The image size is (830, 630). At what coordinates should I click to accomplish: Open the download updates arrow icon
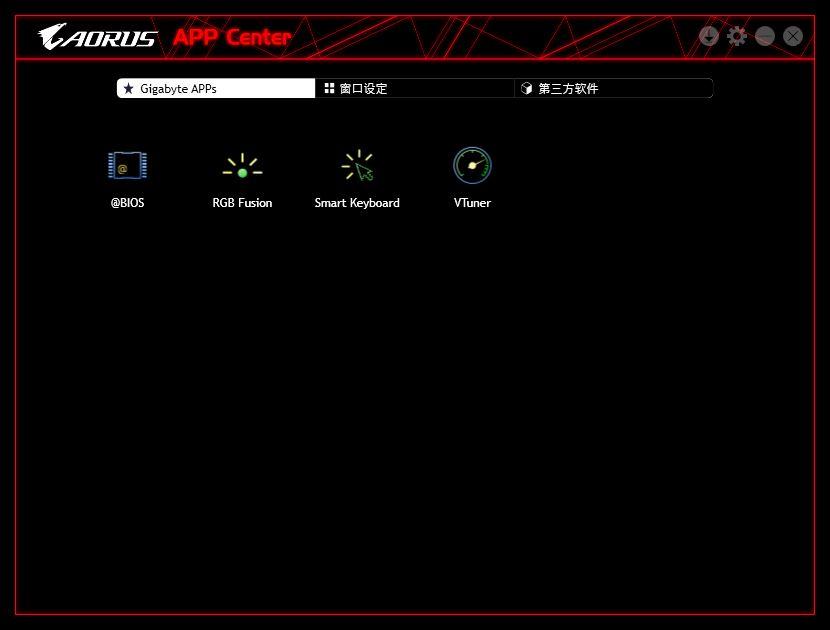(x=709, y=36)
